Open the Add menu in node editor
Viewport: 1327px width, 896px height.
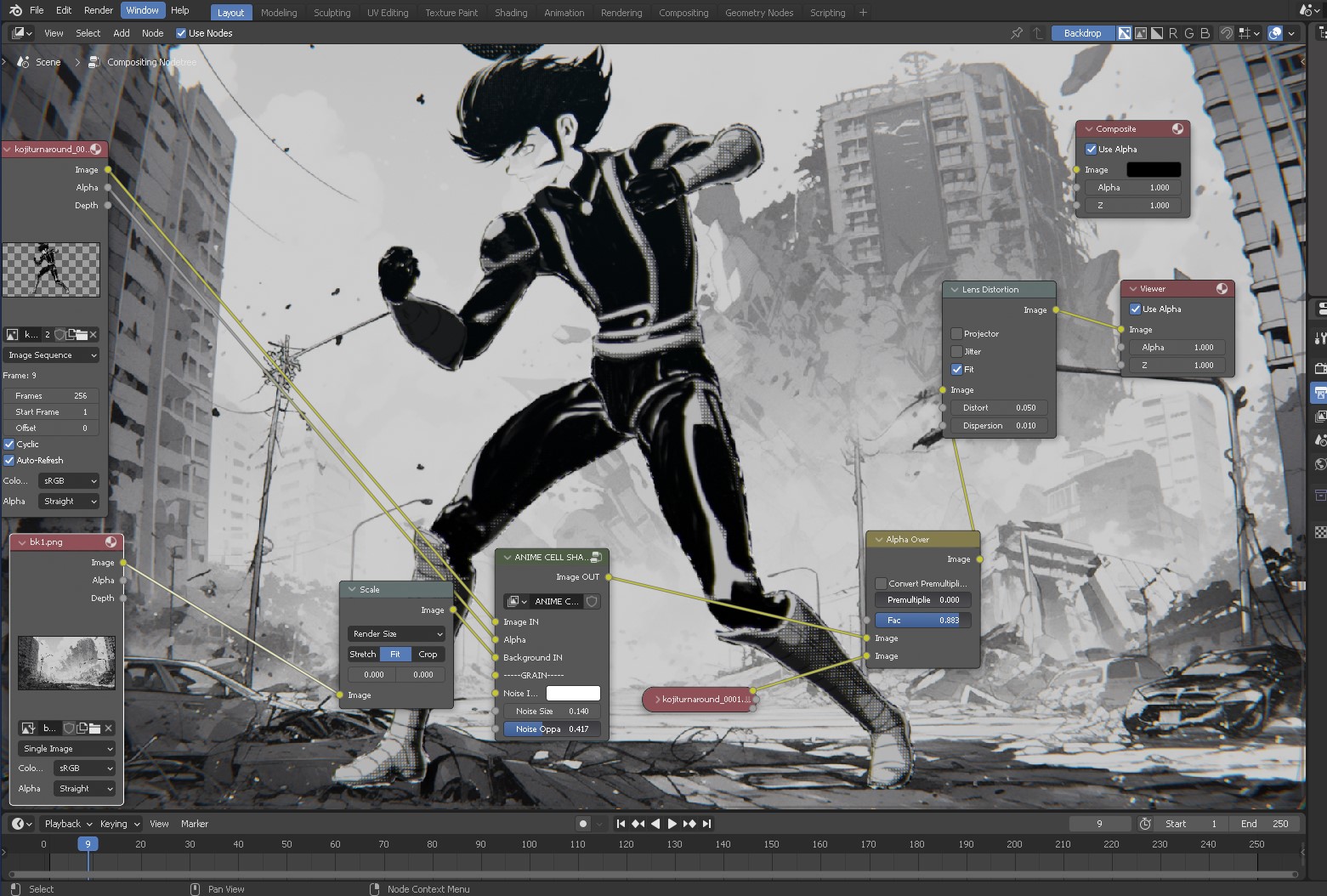tap(122, 33)
